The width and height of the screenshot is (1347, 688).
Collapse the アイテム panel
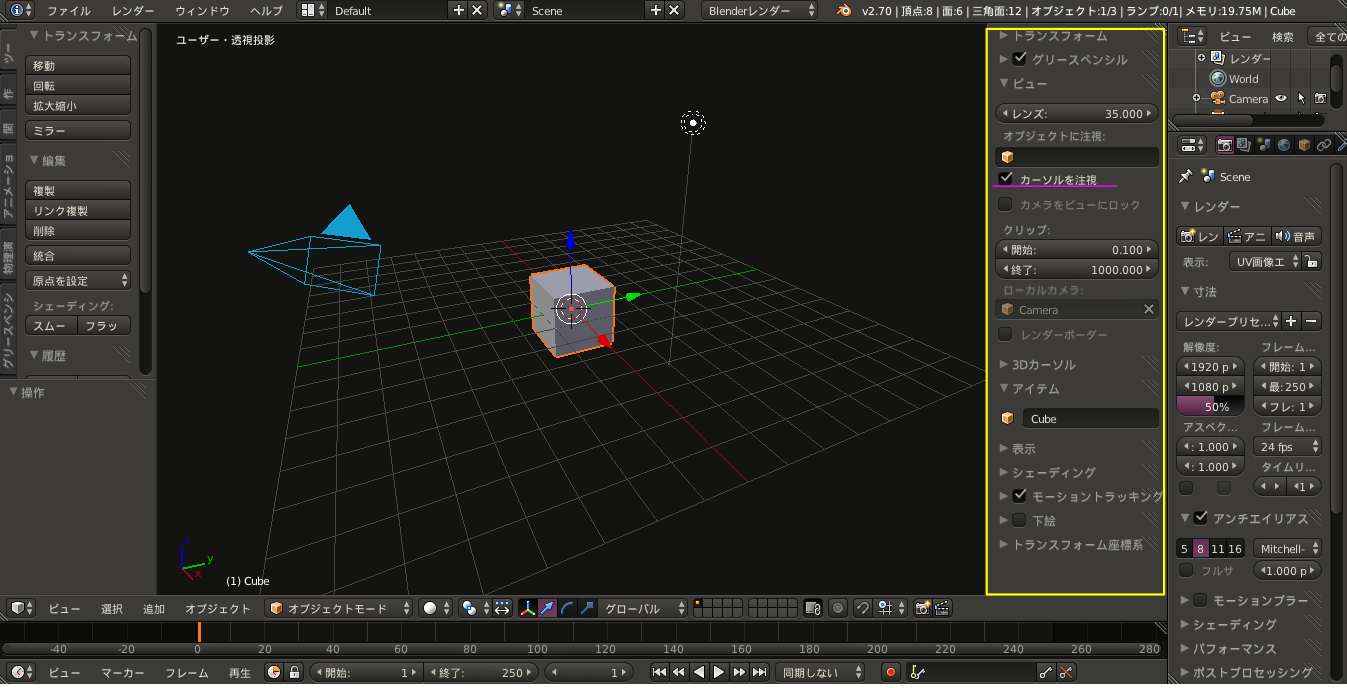[1029, 388]
